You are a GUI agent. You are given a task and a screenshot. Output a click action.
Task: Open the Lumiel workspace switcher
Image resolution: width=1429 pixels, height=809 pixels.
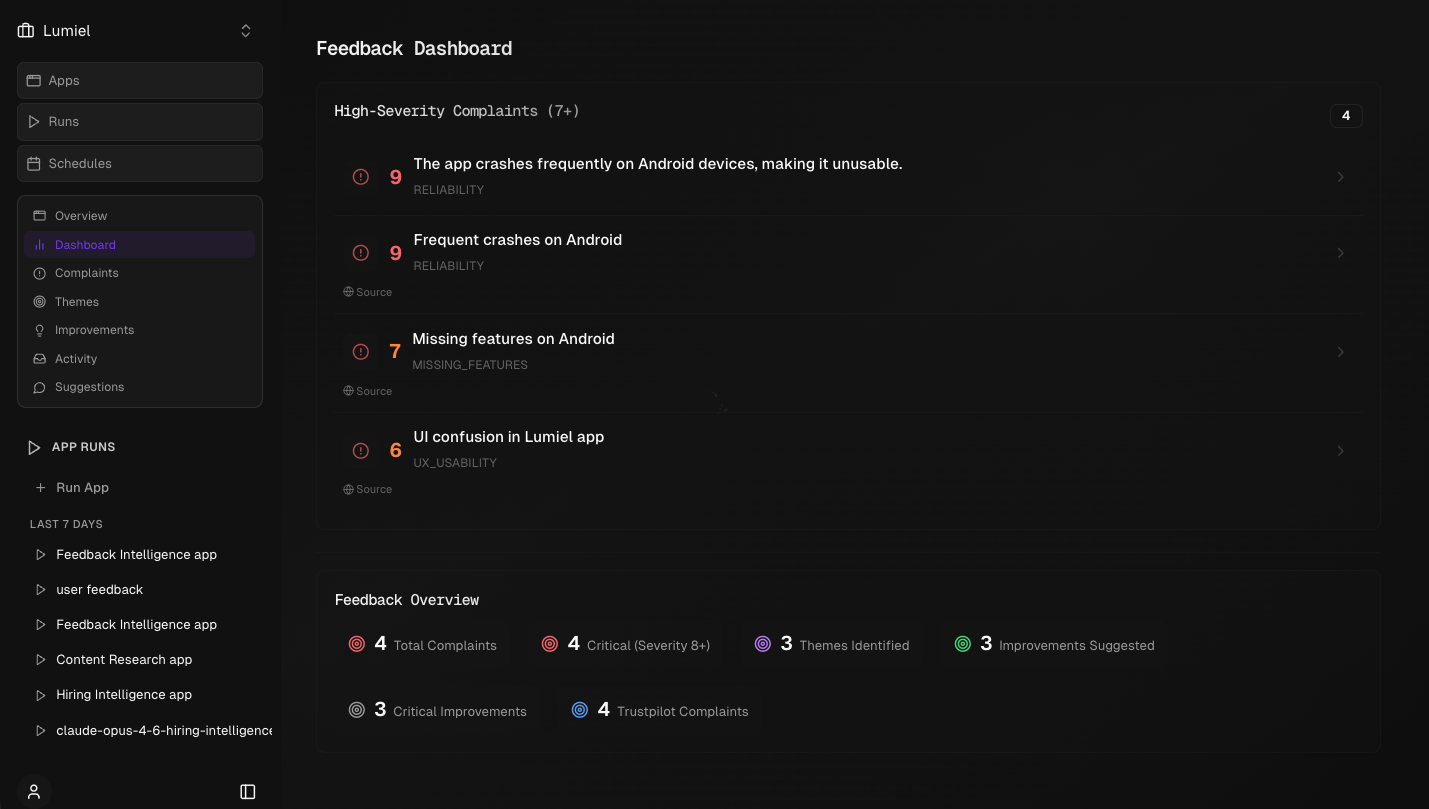[x=245, y=30]
